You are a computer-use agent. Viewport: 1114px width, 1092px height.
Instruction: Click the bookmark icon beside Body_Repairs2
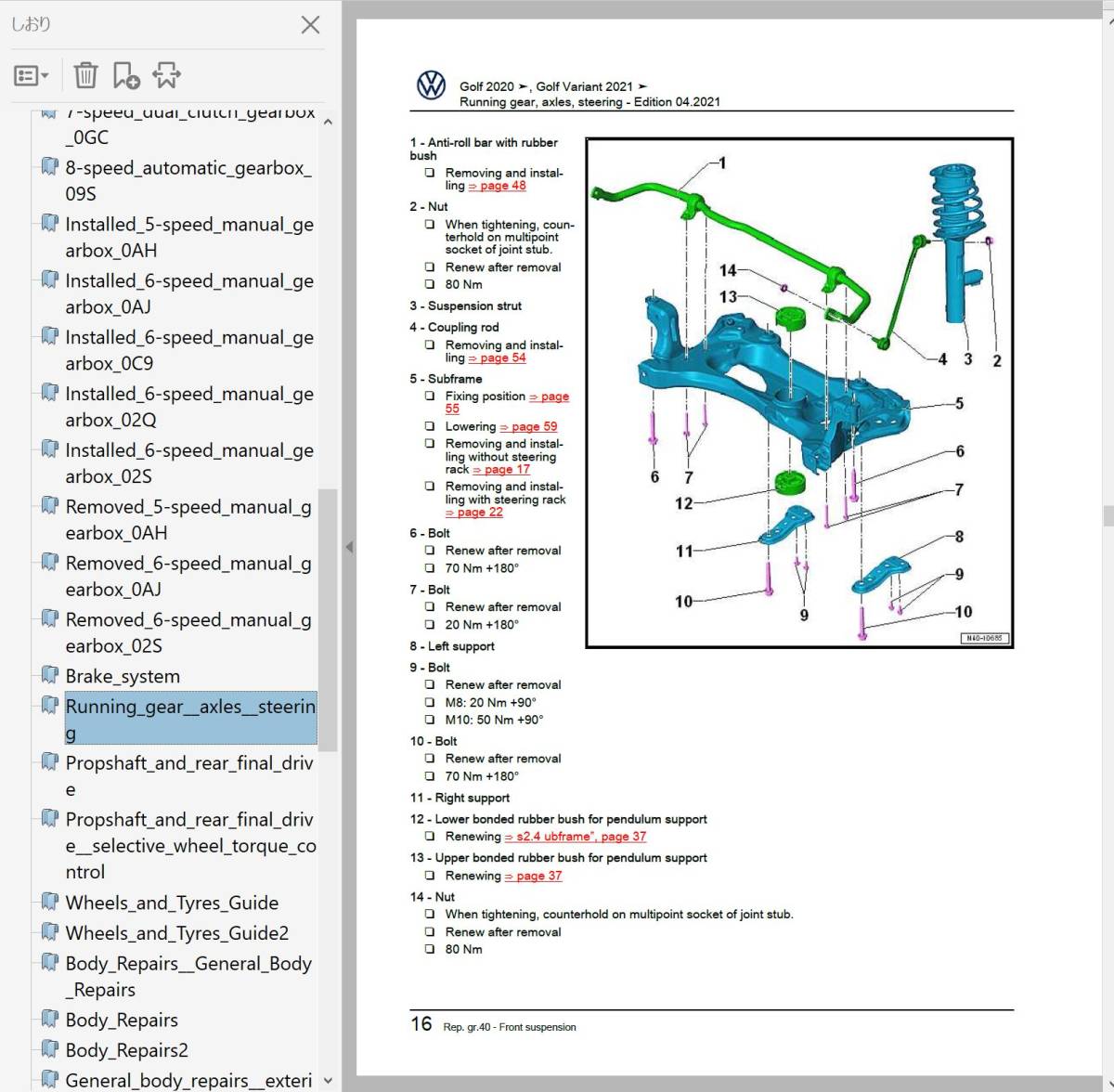click(50, 1049)
